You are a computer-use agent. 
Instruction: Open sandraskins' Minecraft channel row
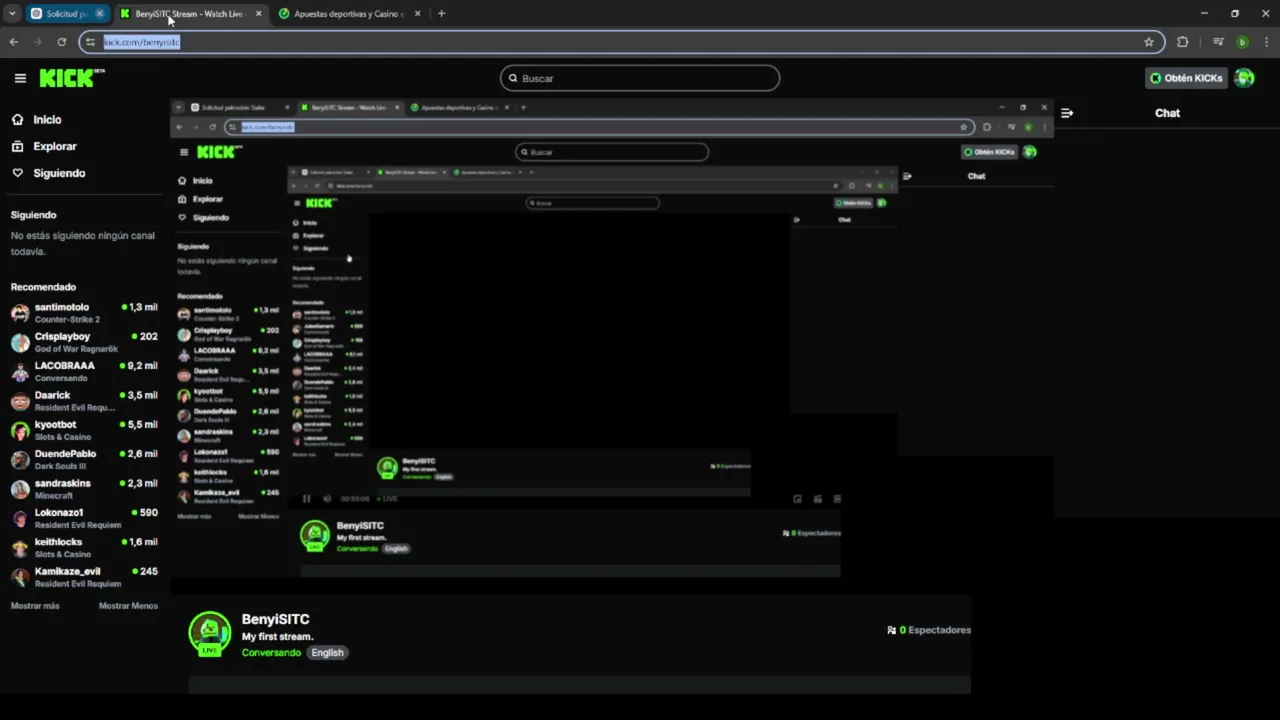(84, 489)
